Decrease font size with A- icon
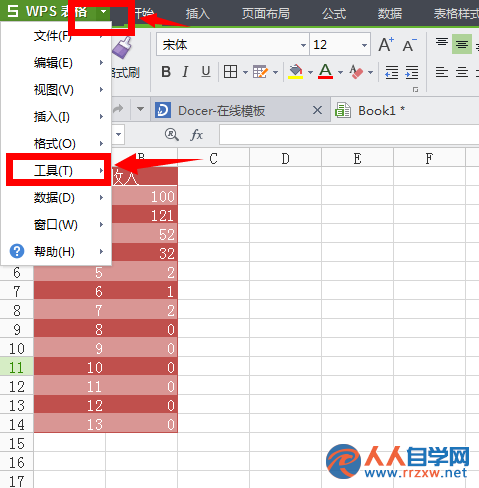 coord(410,45)
